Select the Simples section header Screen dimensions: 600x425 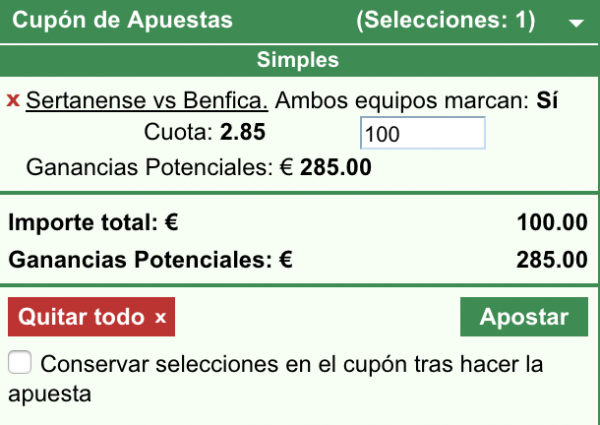tap(298, 60)
